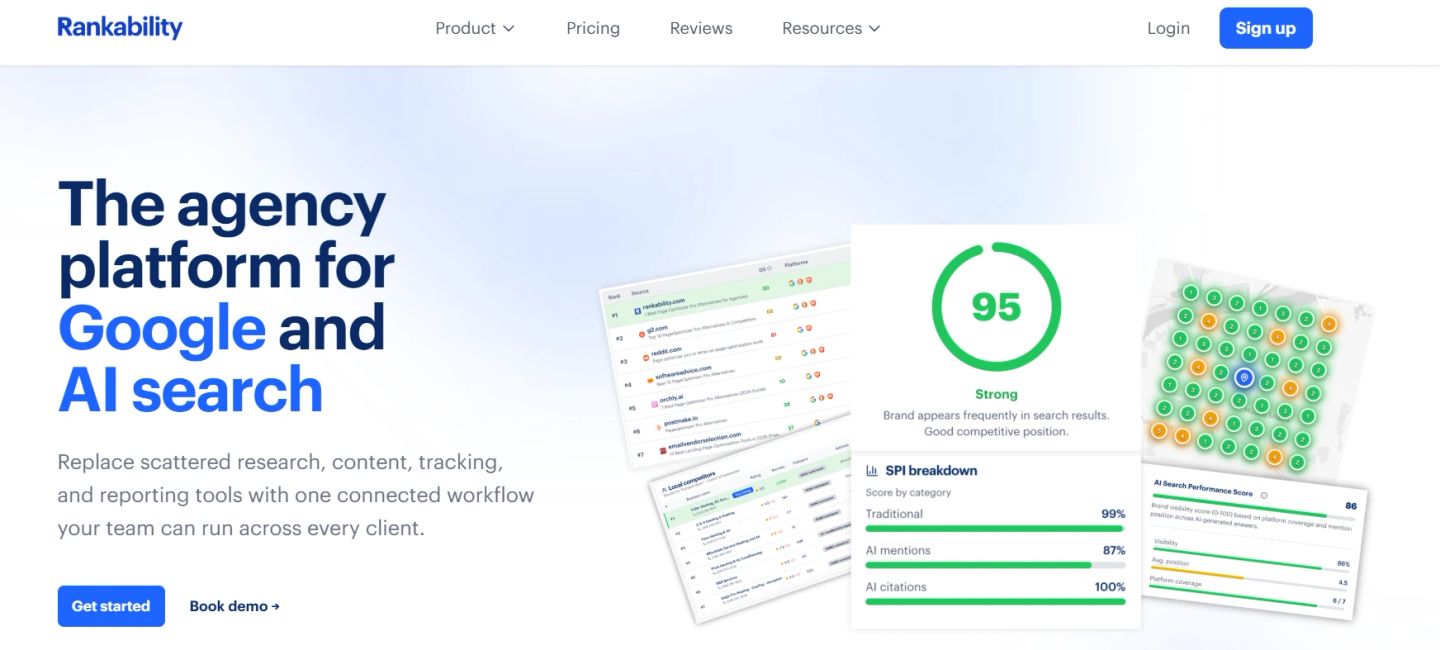Click the Login link
This screenshot has height=650, width=1440.
click(x=1168, y=28)
